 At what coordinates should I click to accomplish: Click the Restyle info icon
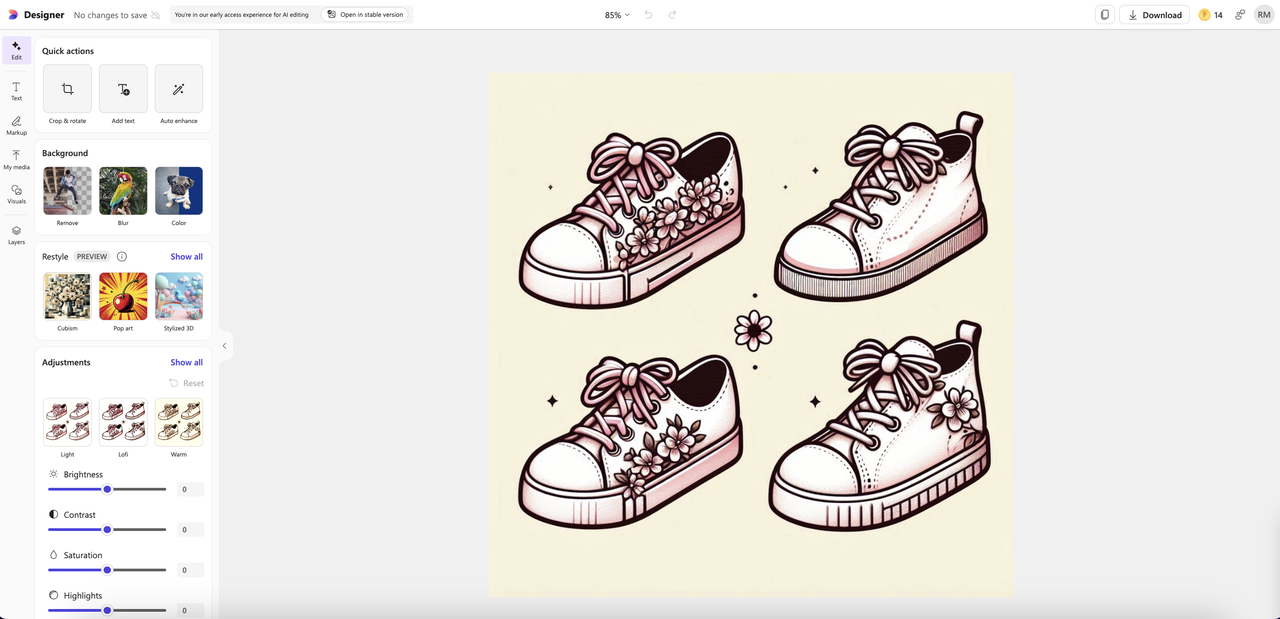tap(122, 257)
